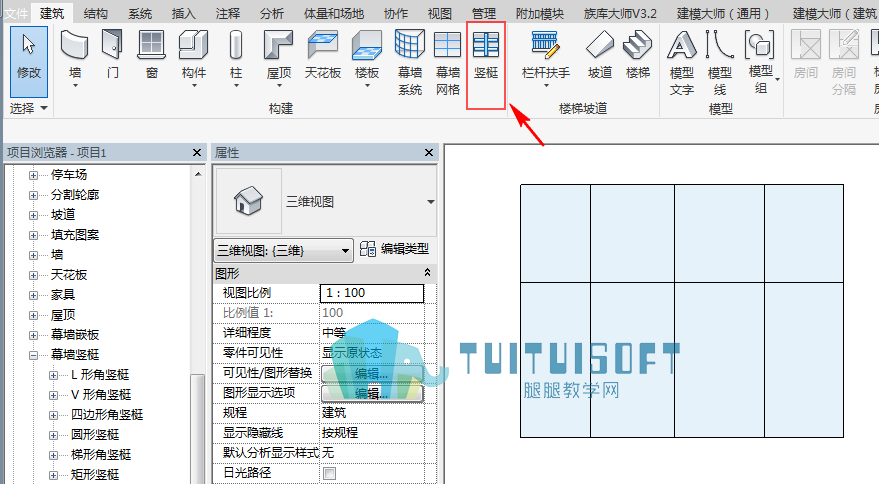The width and height of the screenshot is (879, 484).
Task: Open the 文件 menu
Action: pos(15,13)
